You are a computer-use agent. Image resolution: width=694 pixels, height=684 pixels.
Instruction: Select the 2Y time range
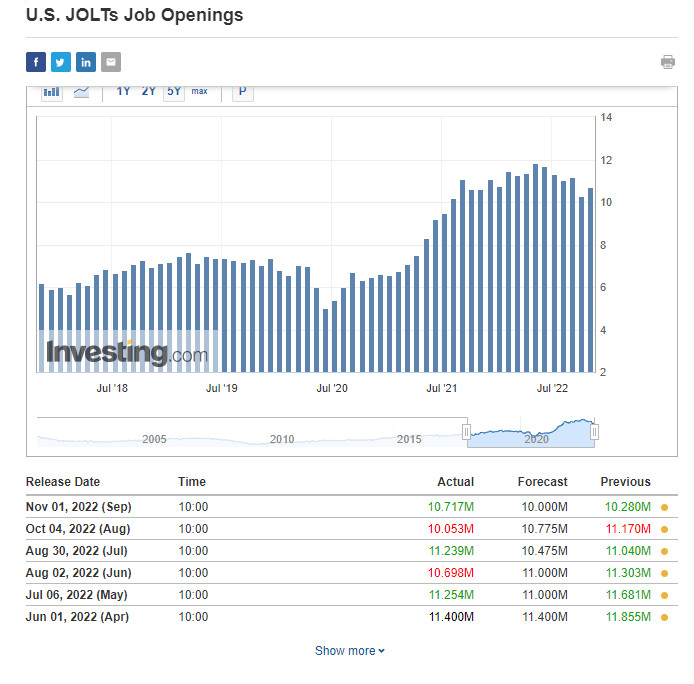coord(148,92)
